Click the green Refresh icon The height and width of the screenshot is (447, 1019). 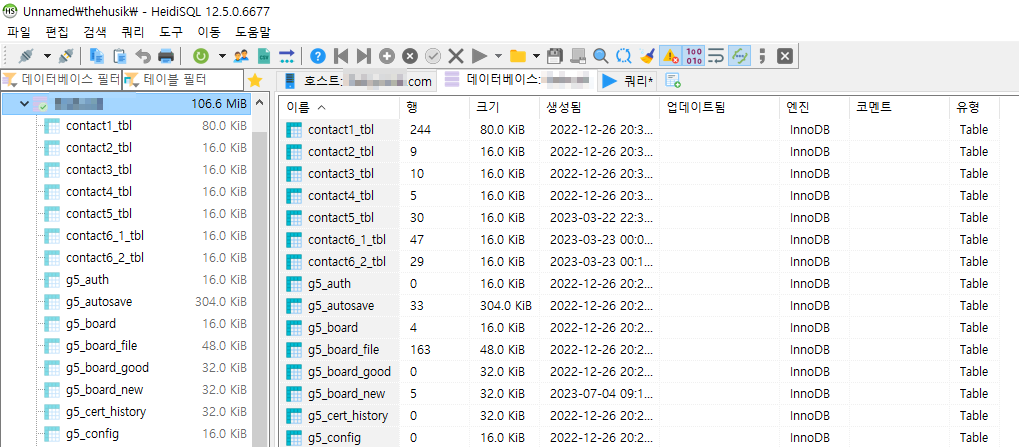pyautogui.click(x=201, y=56)
